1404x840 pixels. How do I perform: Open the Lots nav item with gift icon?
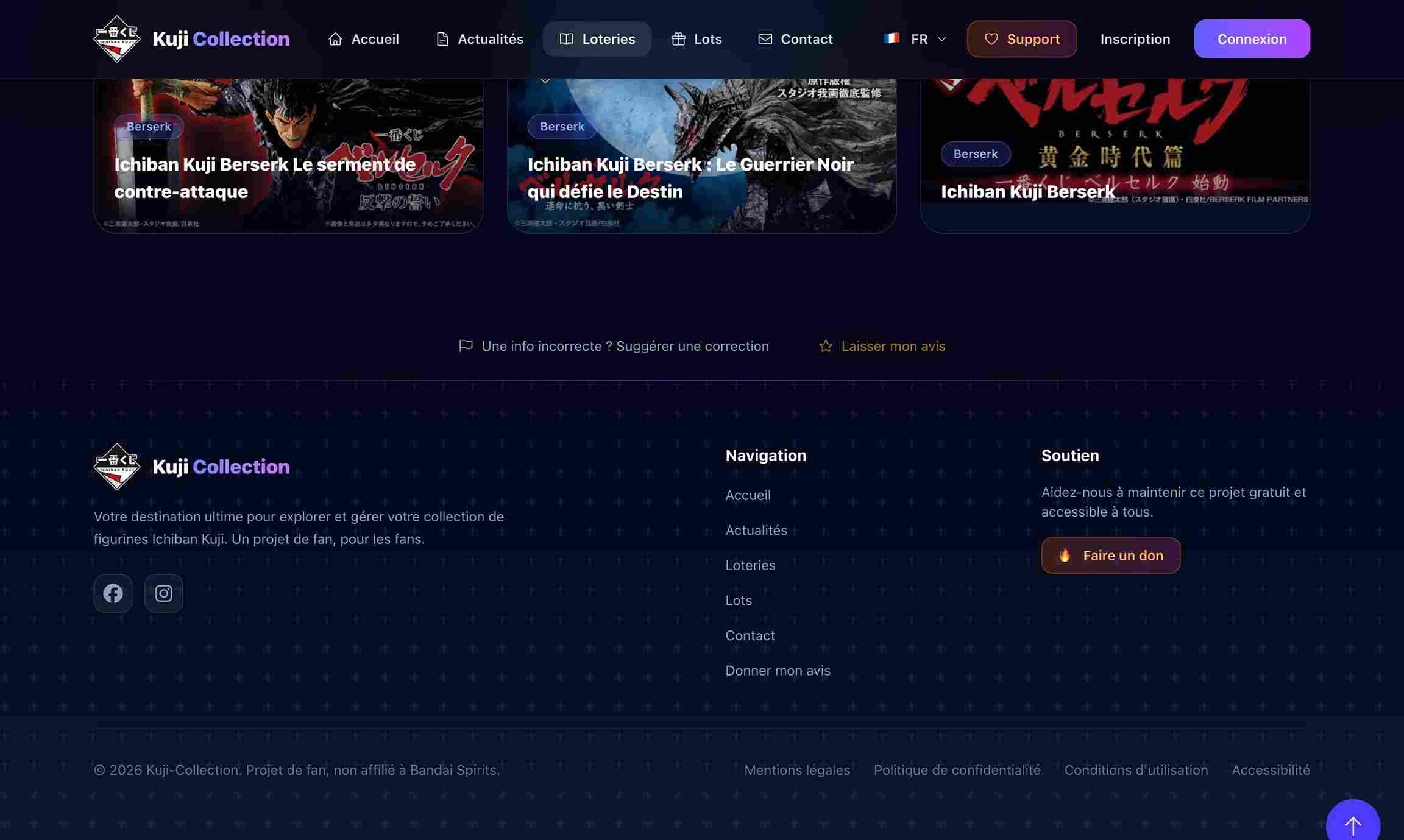point(696,39)
